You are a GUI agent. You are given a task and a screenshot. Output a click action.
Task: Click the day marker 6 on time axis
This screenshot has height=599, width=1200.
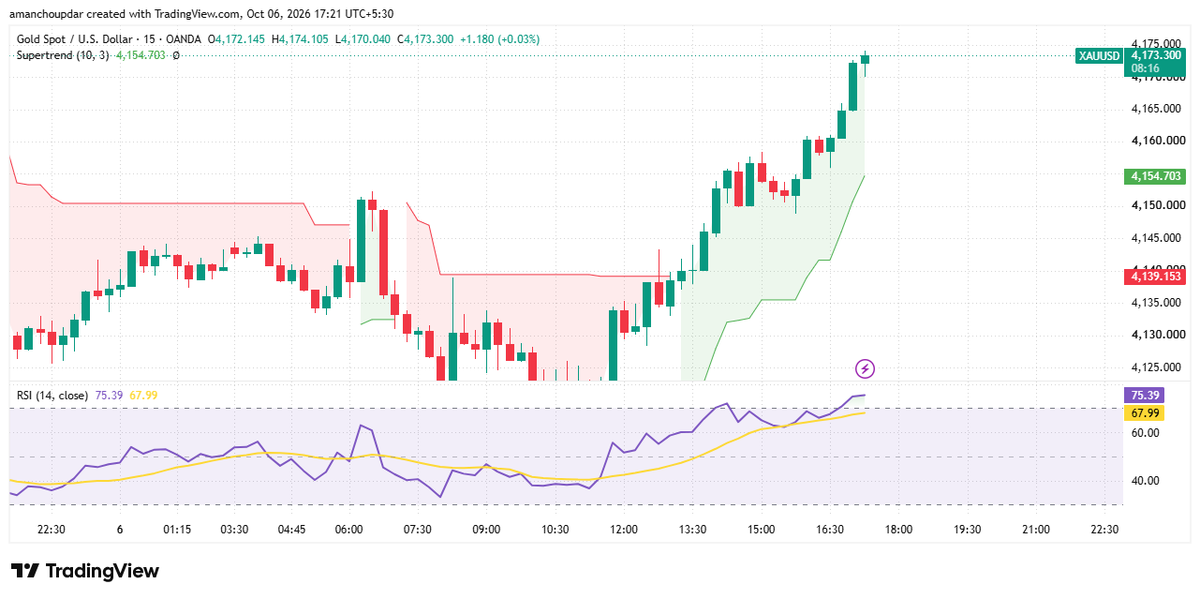[x=120, y=530]
